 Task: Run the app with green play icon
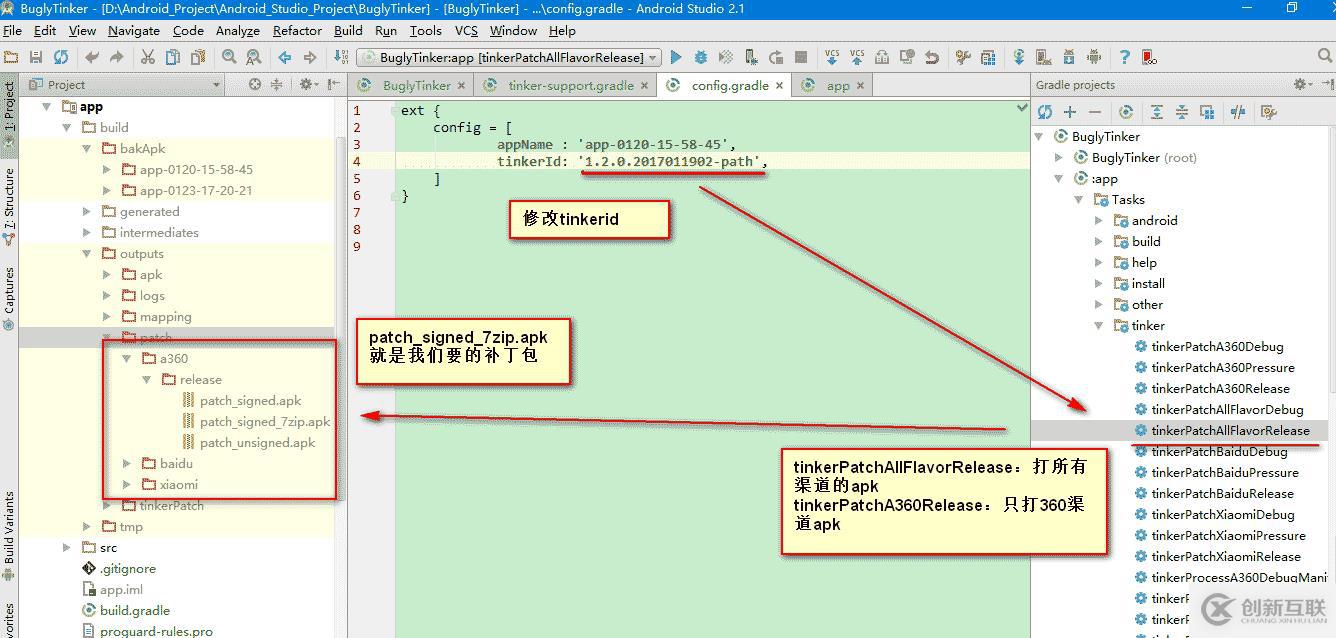coord(676,57)
